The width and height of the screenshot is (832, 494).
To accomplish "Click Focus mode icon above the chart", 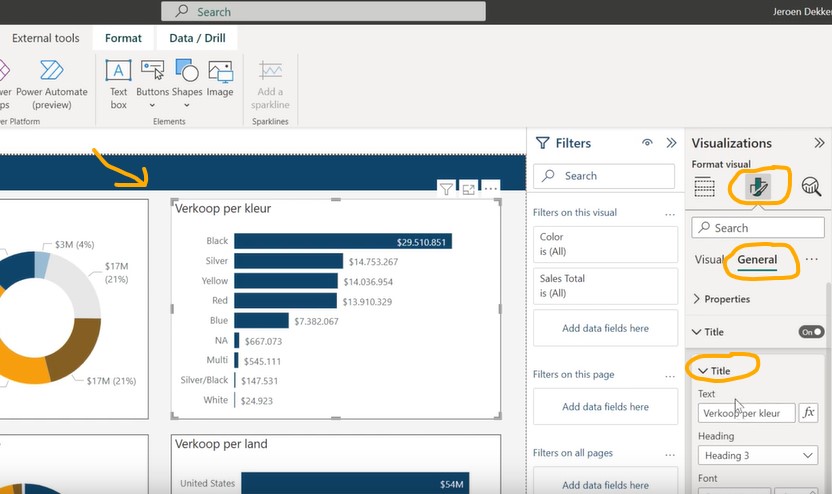I will [469, 188].
